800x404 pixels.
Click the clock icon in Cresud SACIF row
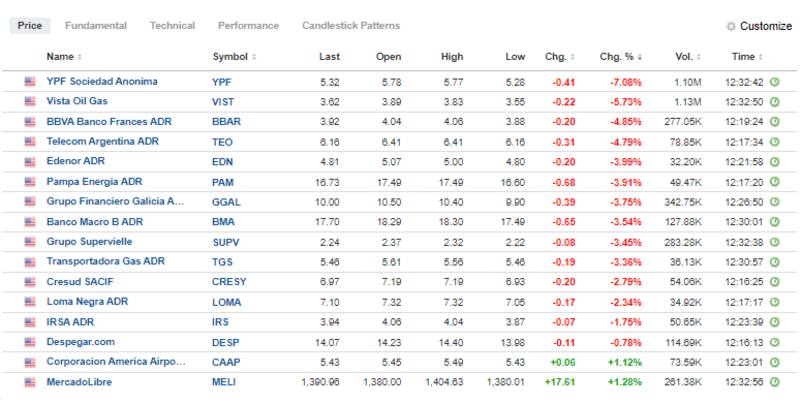click(774, 281)
